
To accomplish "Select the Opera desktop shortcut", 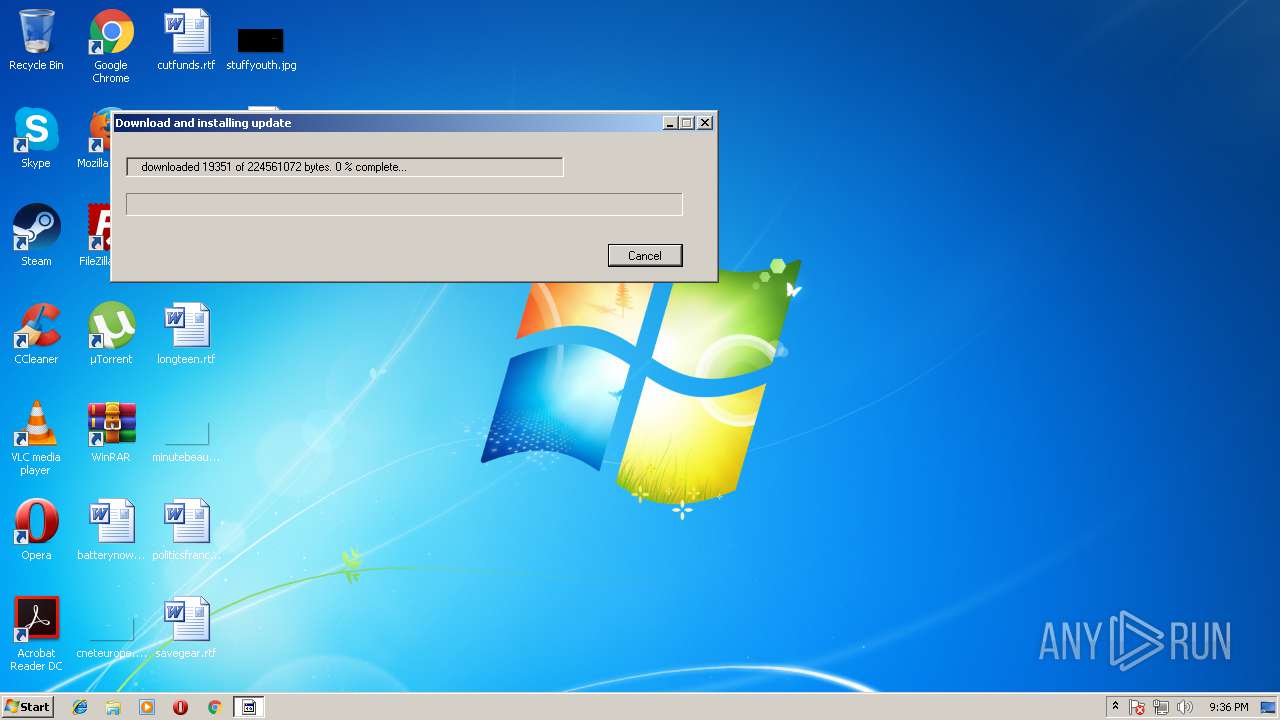I will [x=36, y=530].
